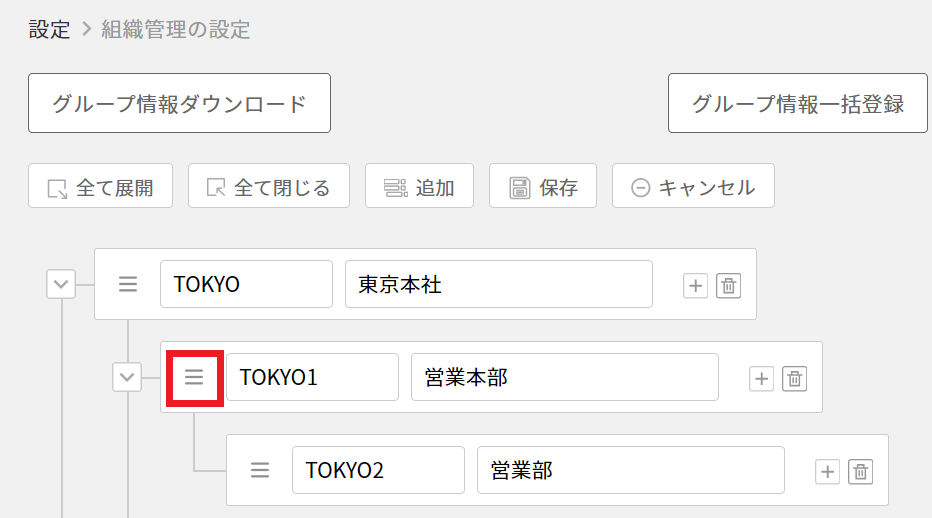932x518 pixels.
Task: Expand all groups with 全て展開
Action: [100, 187]
